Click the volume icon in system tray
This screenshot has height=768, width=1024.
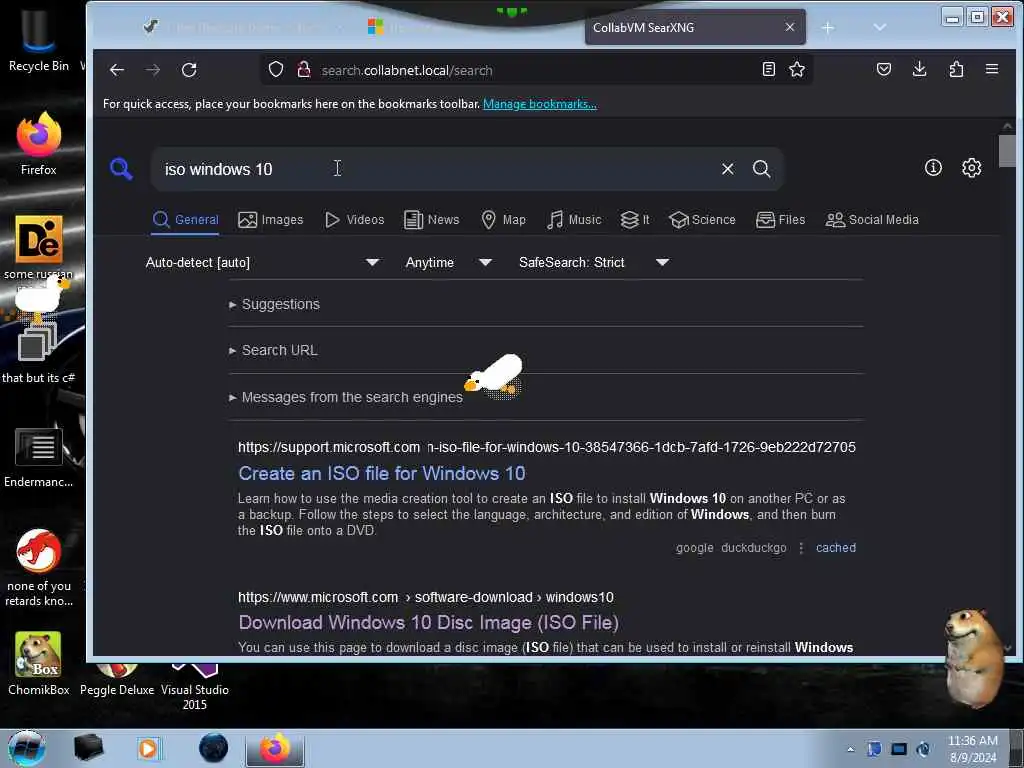923,750
